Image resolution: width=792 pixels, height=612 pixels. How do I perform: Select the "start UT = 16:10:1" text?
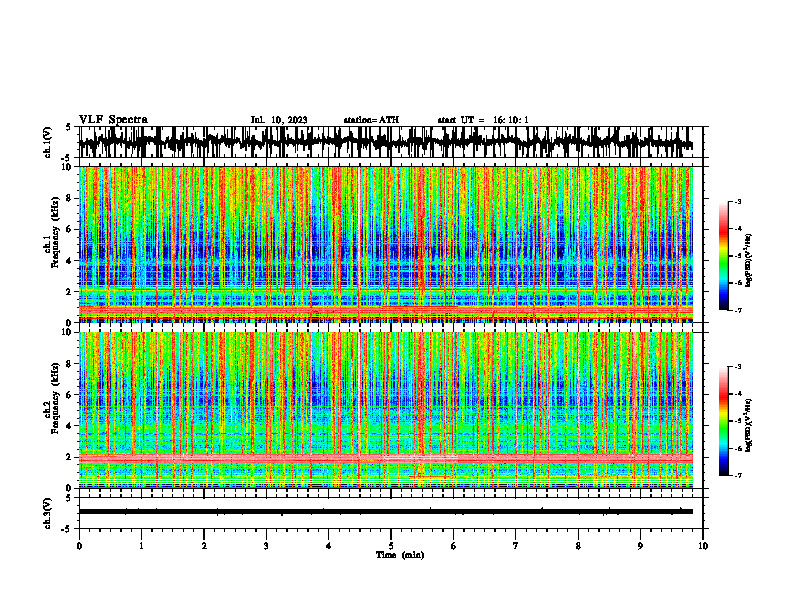tap(483, 120)
